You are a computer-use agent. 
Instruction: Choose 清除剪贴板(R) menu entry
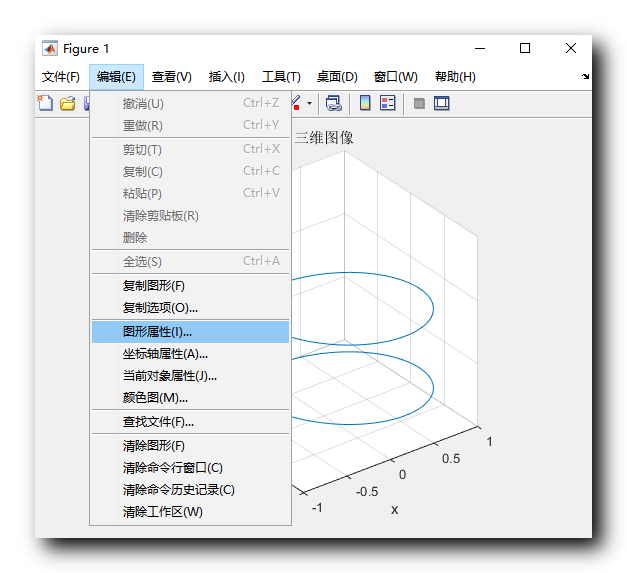(x=190, y=216)
